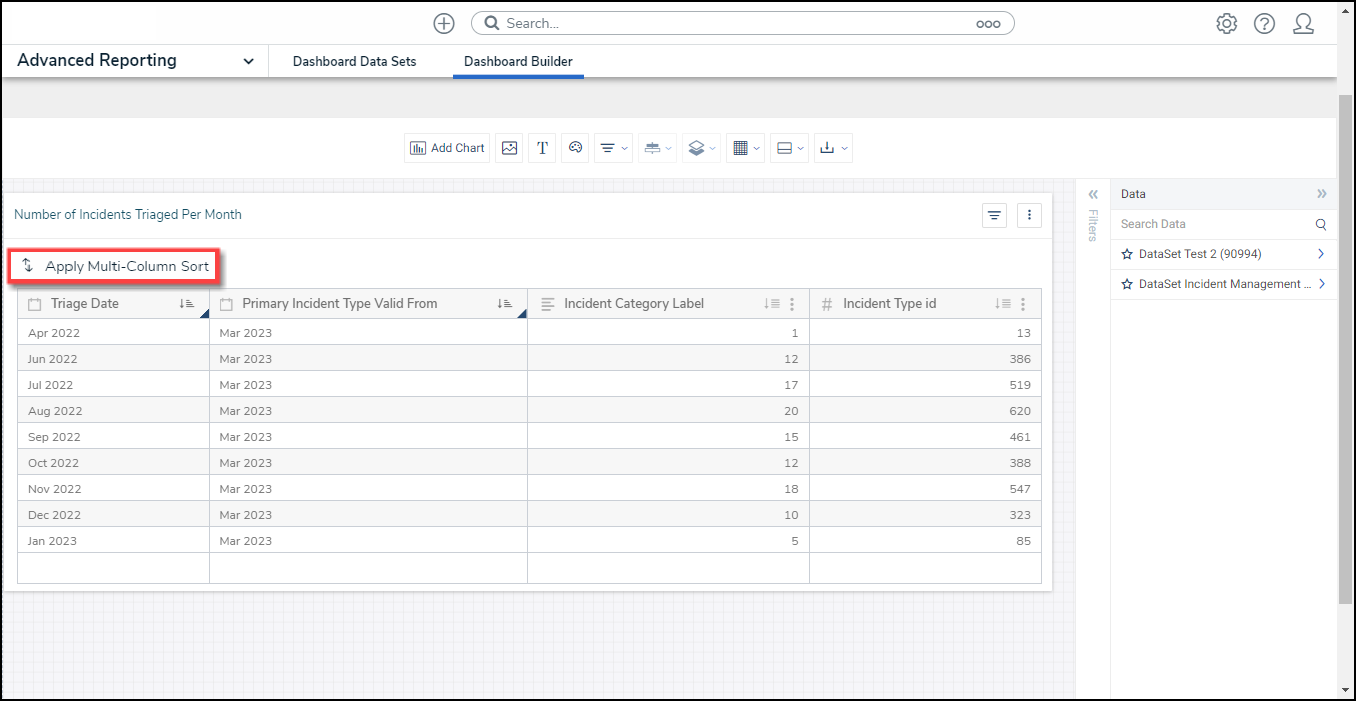Open the settings gear icon
The image size is (1356, 701).
click(x=1226, y=24)
